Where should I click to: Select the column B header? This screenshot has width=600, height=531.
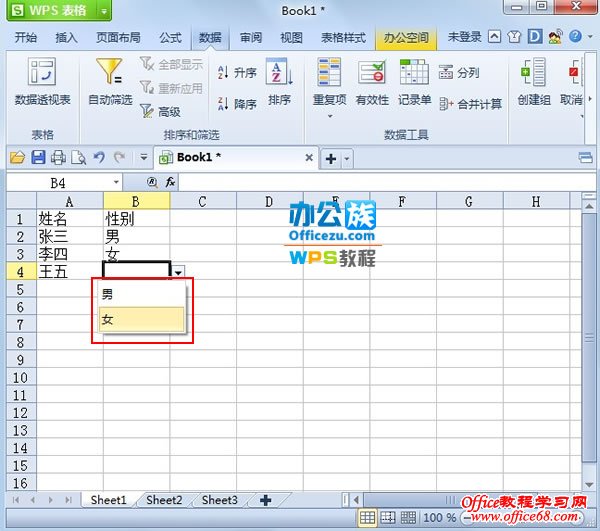[136, 201]
